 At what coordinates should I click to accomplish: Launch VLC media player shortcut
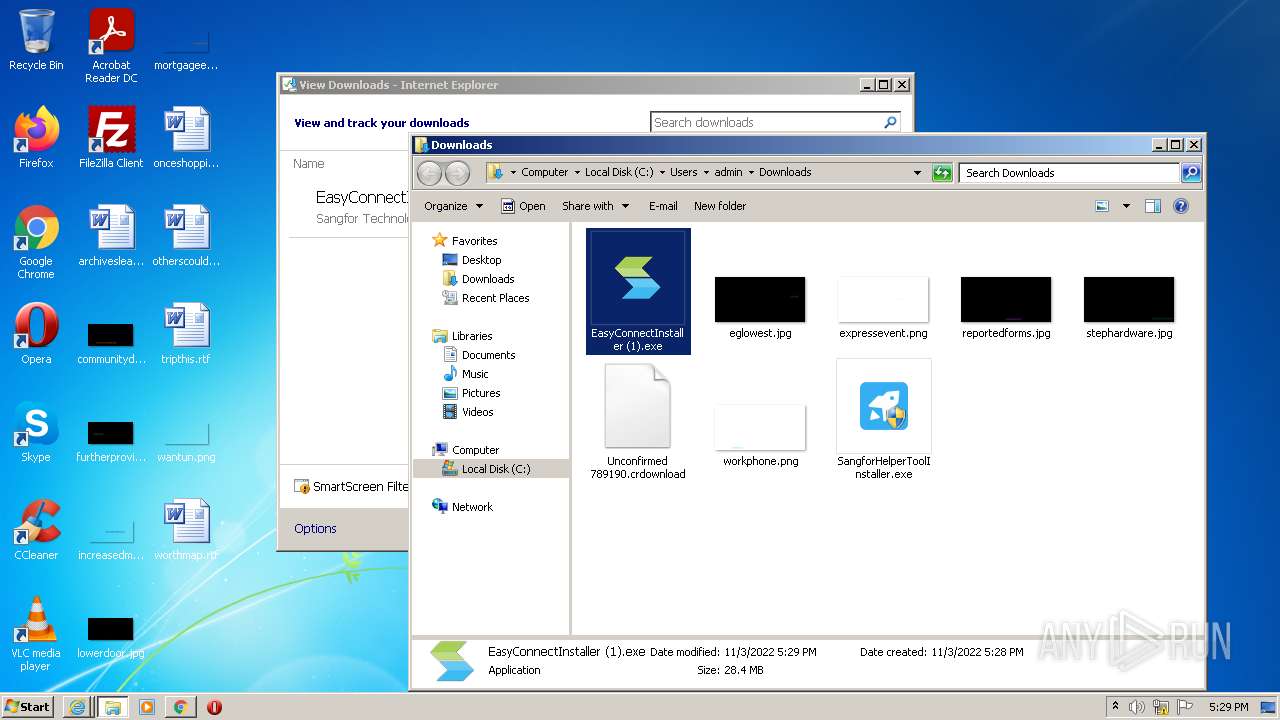point(36,634)
